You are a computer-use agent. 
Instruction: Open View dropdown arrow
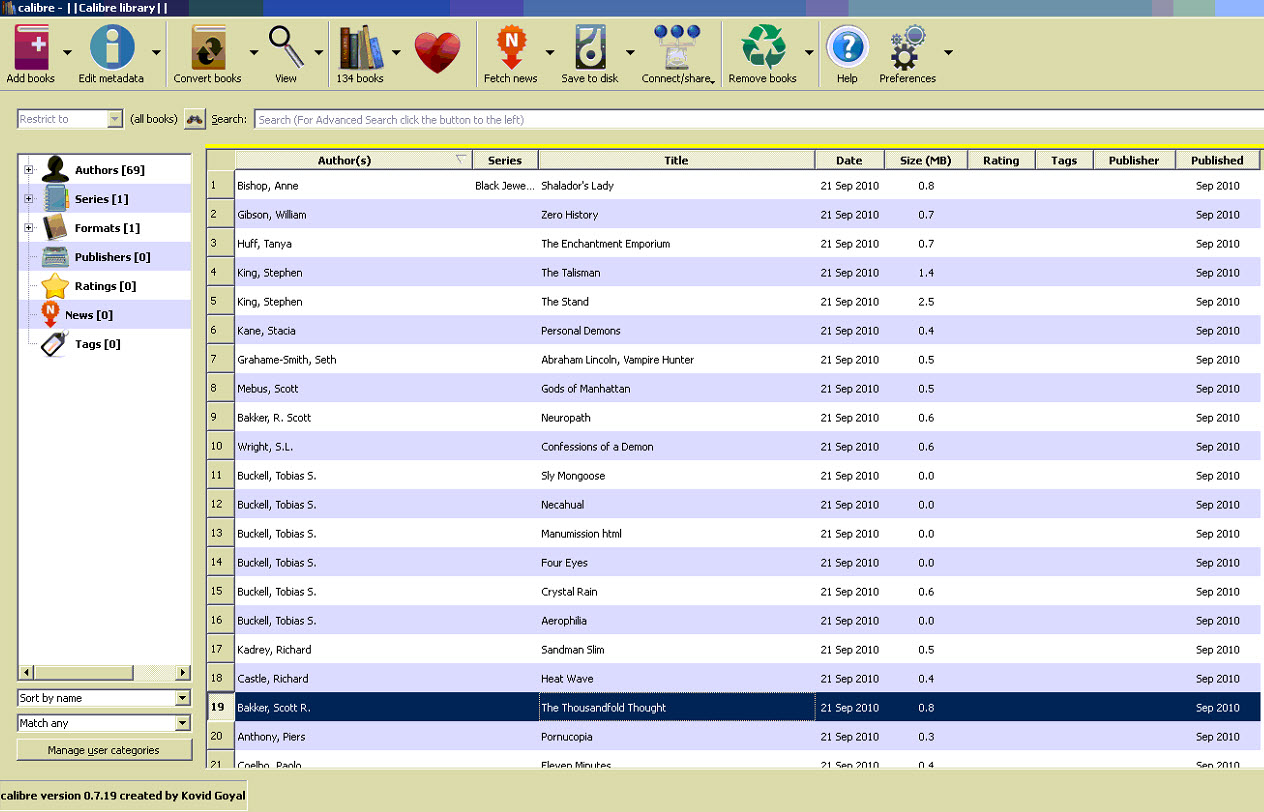coord(318,52)
